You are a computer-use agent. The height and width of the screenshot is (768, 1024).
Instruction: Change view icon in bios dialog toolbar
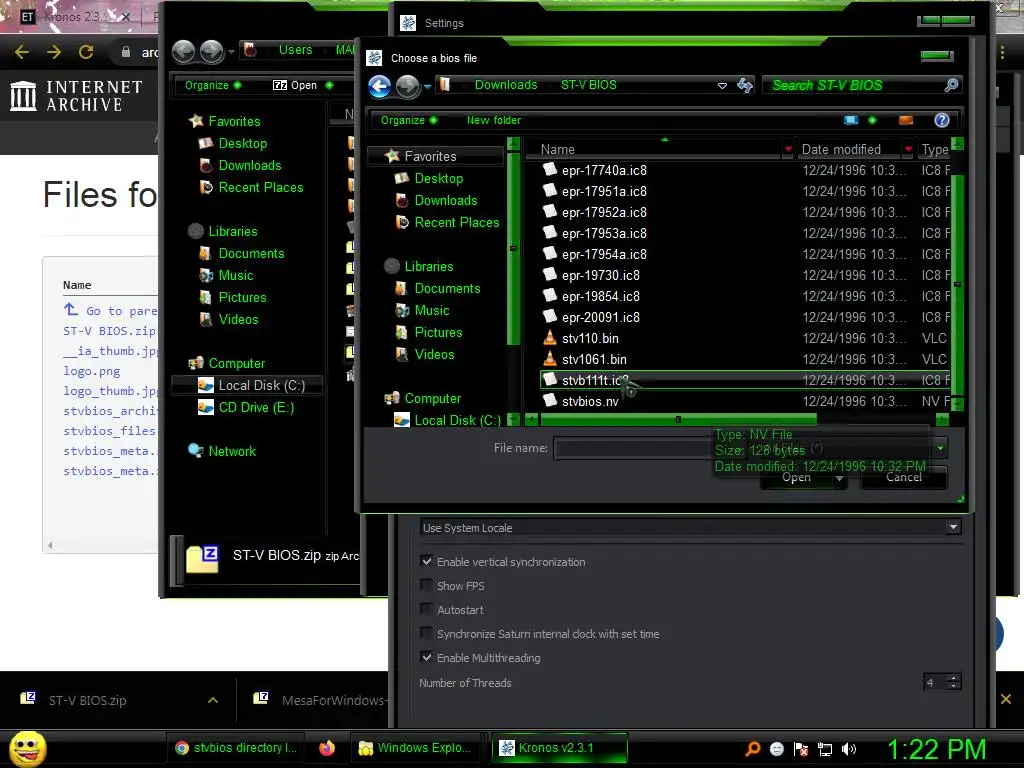(851, 120)
